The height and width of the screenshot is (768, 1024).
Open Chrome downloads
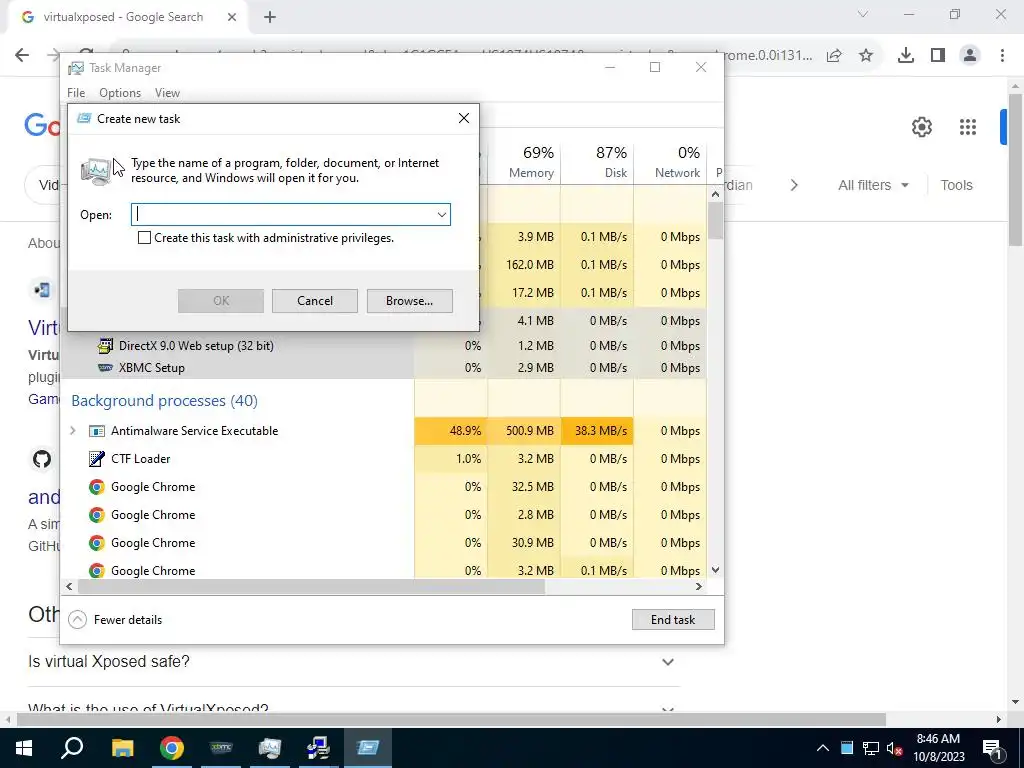pos(906,56)
